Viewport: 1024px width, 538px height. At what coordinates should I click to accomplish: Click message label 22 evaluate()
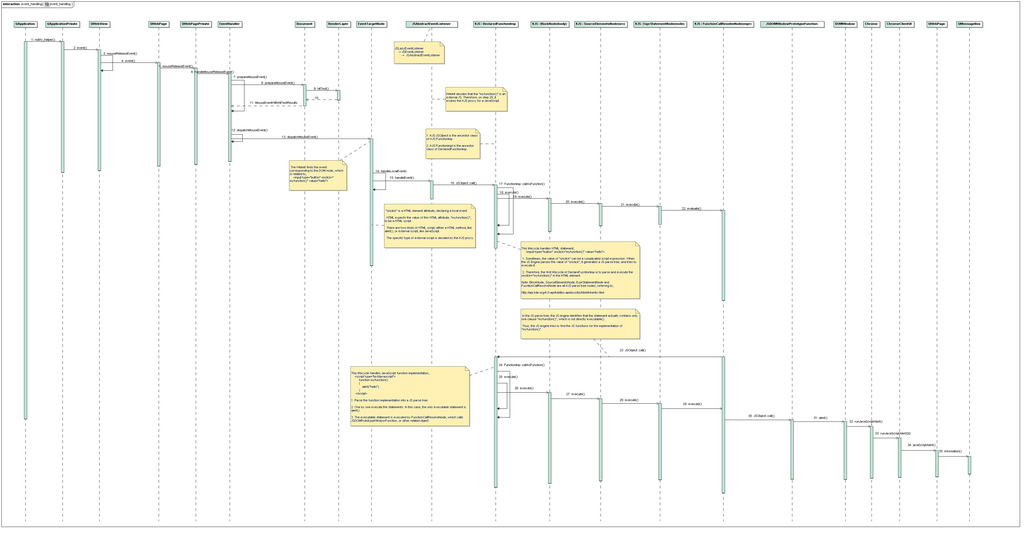click(691, 209)
